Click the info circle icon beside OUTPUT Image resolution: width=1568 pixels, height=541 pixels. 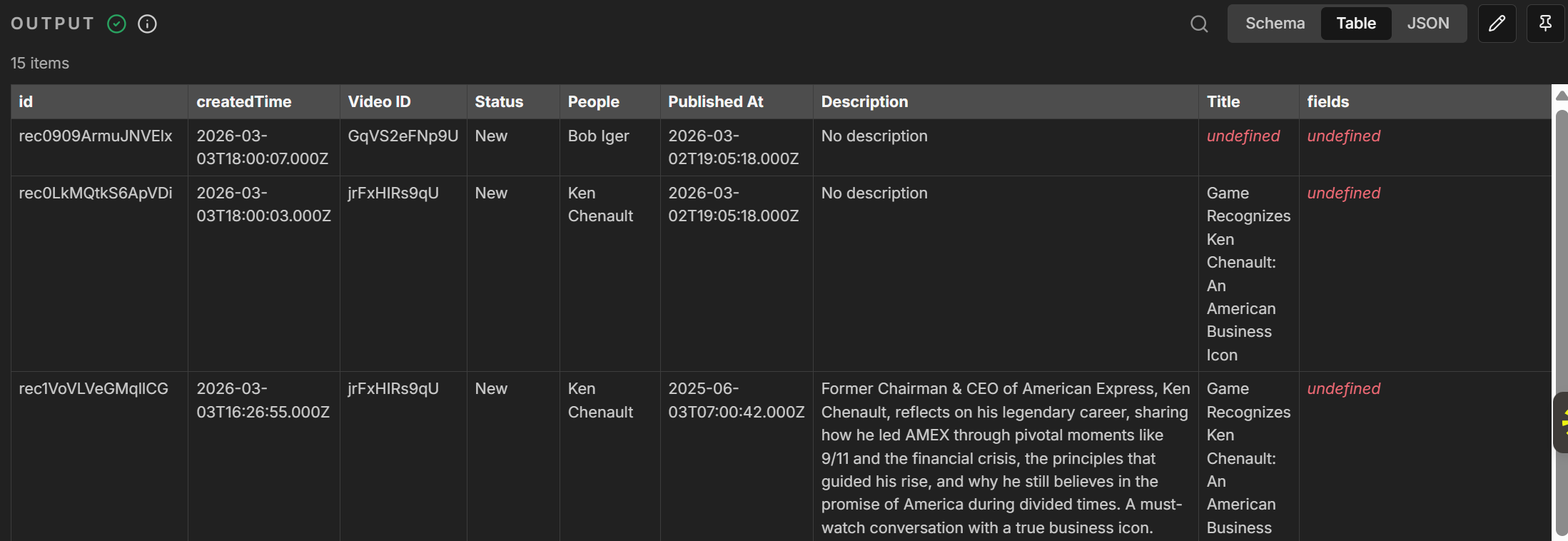point(147,24)
